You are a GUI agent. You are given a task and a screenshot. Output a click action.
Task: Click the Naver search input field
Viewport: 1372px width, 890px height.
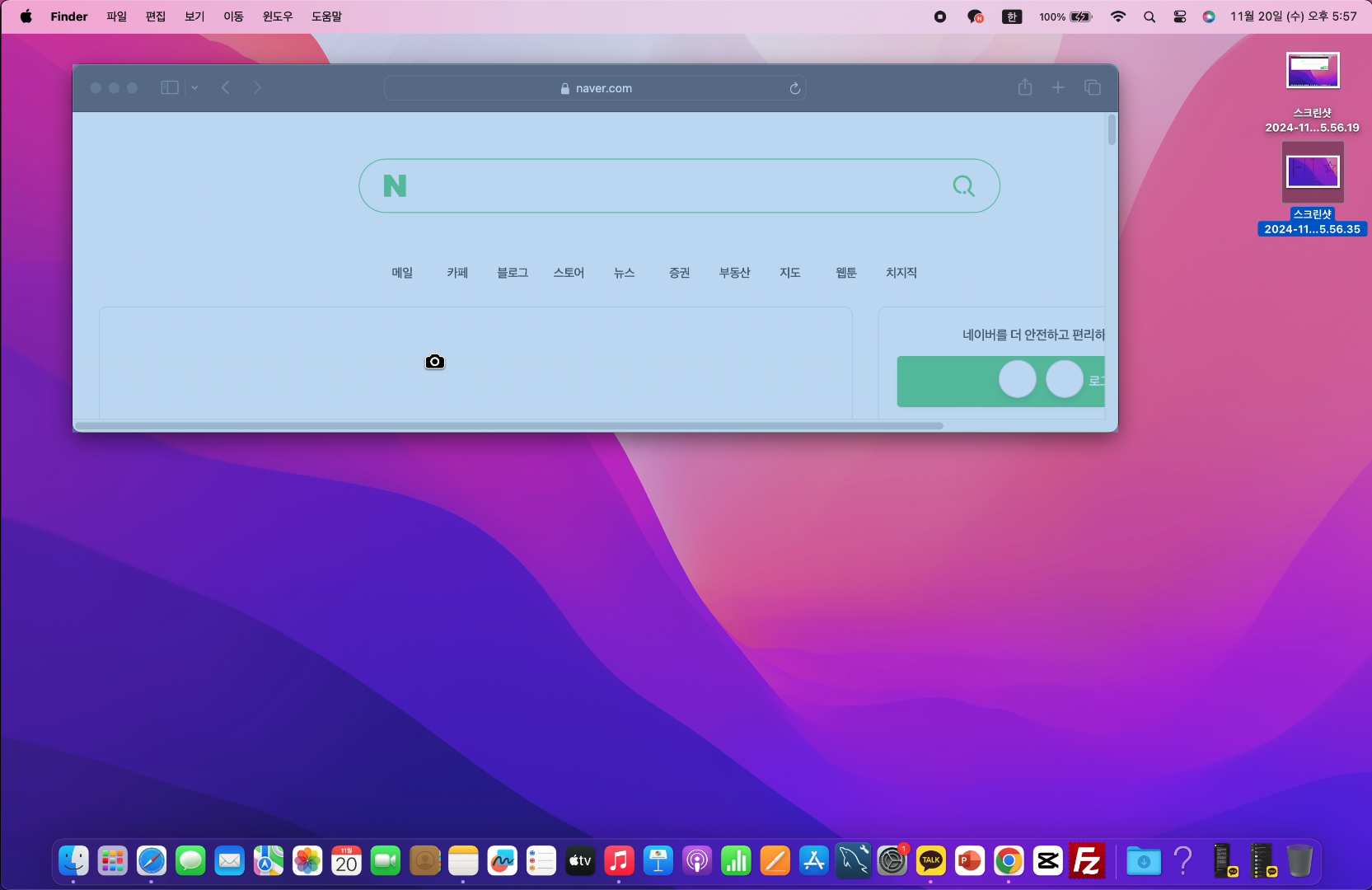(x=679, y=185)
